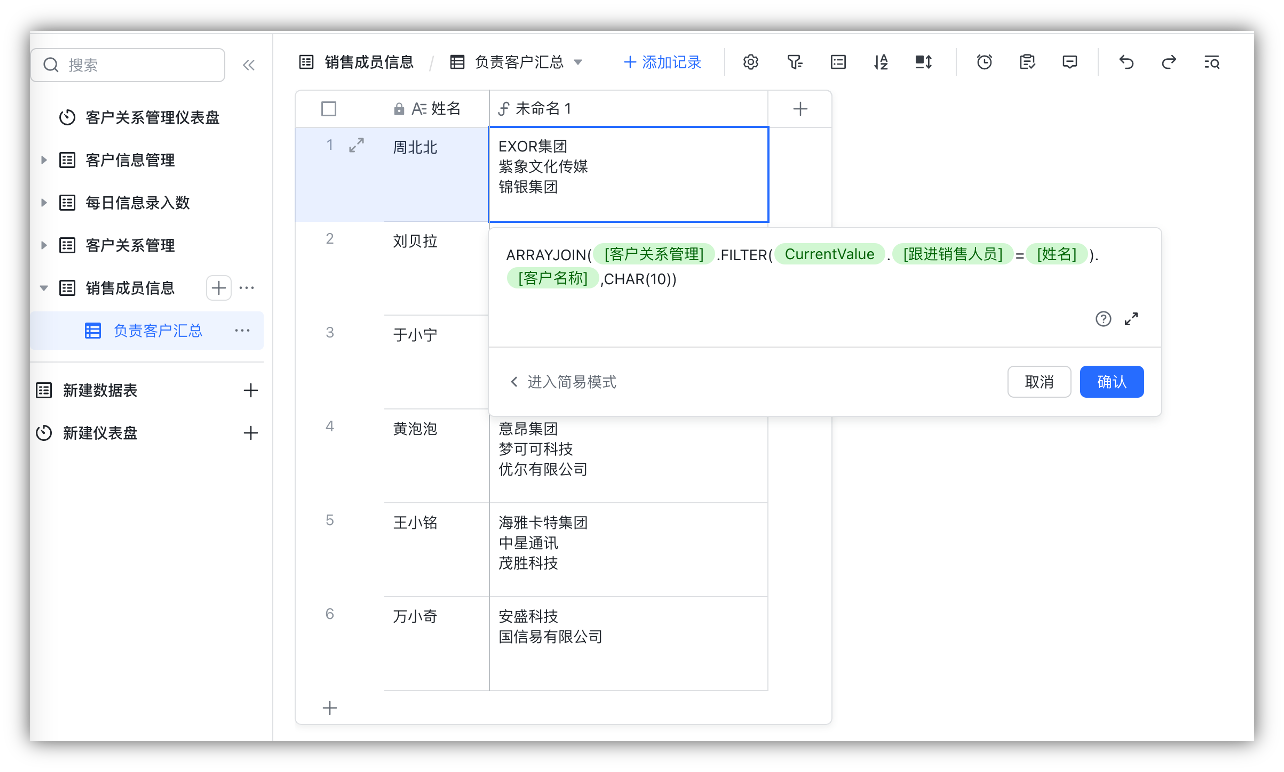Open the sort A-Z icon
This screenshot has height=772, width=1284.
tap(881, 62)
